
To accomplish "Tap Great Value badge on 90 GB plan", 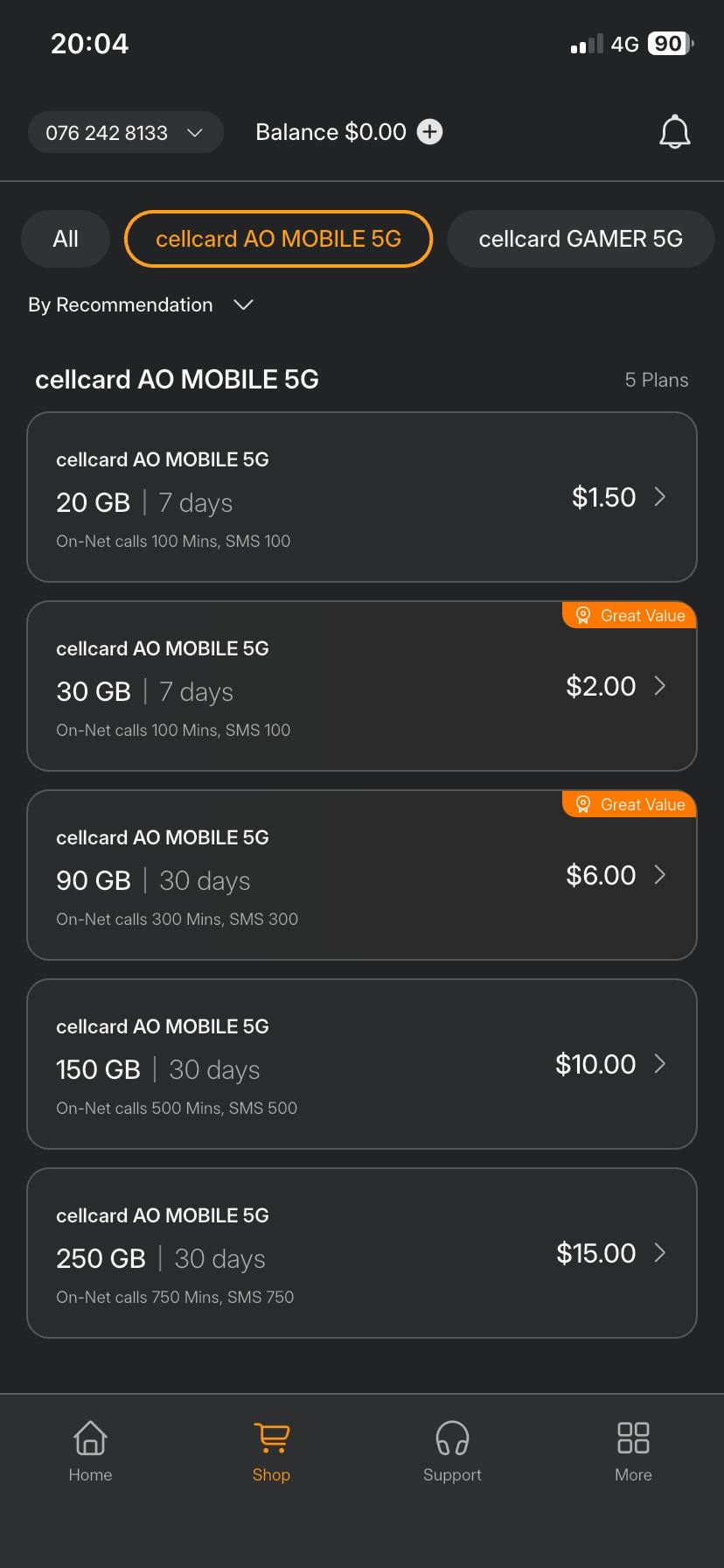I will coord(630,804).
